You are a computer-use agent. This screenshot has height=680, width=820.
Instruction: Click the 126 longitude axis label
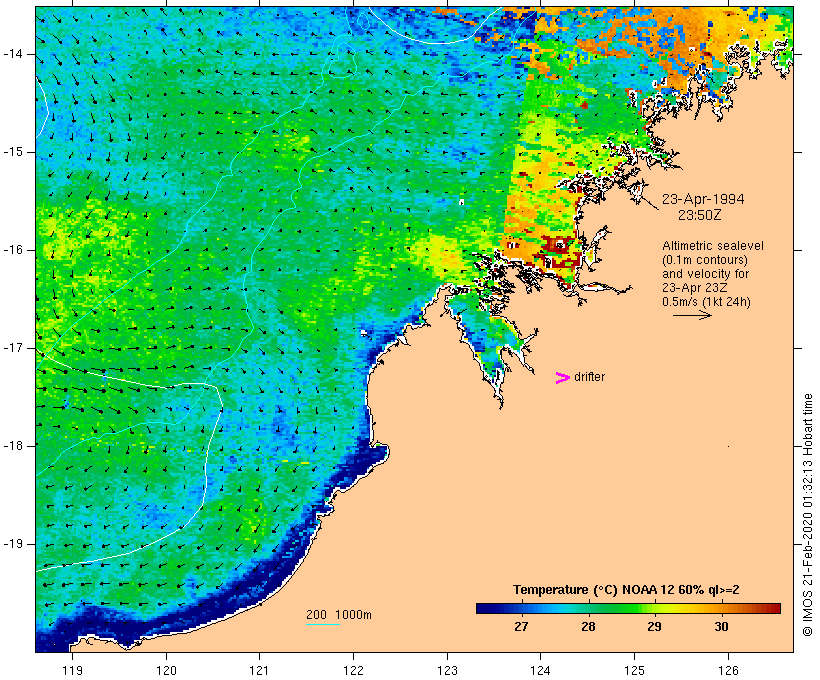728,670
